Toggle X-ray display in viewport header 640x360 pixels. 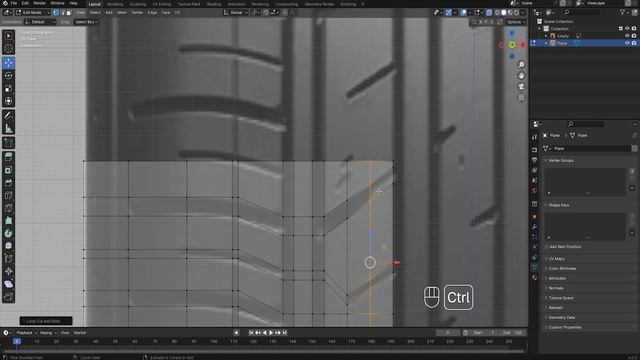click(489, 13)
